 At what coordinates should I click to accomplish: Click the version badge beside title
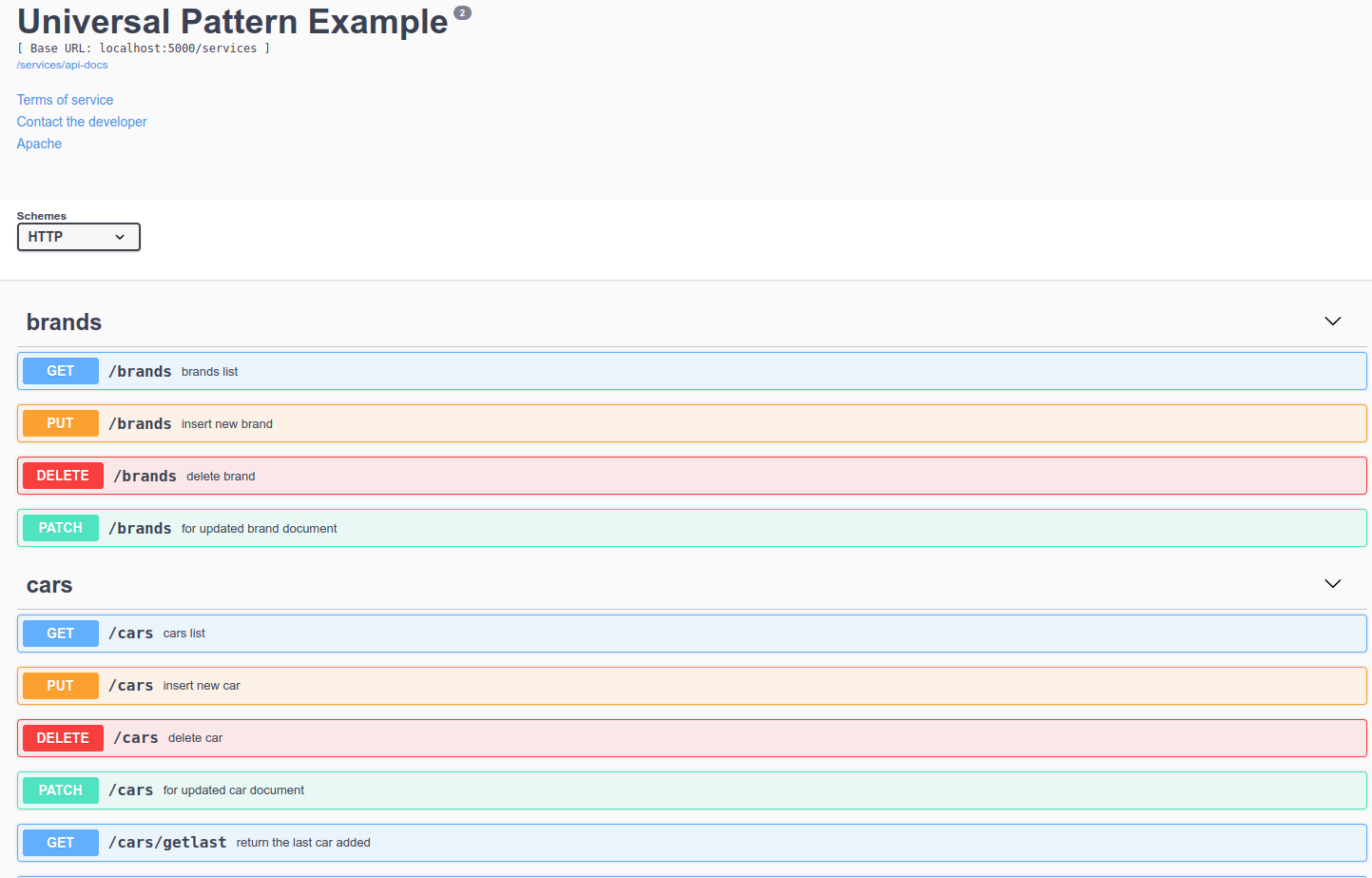462,13
